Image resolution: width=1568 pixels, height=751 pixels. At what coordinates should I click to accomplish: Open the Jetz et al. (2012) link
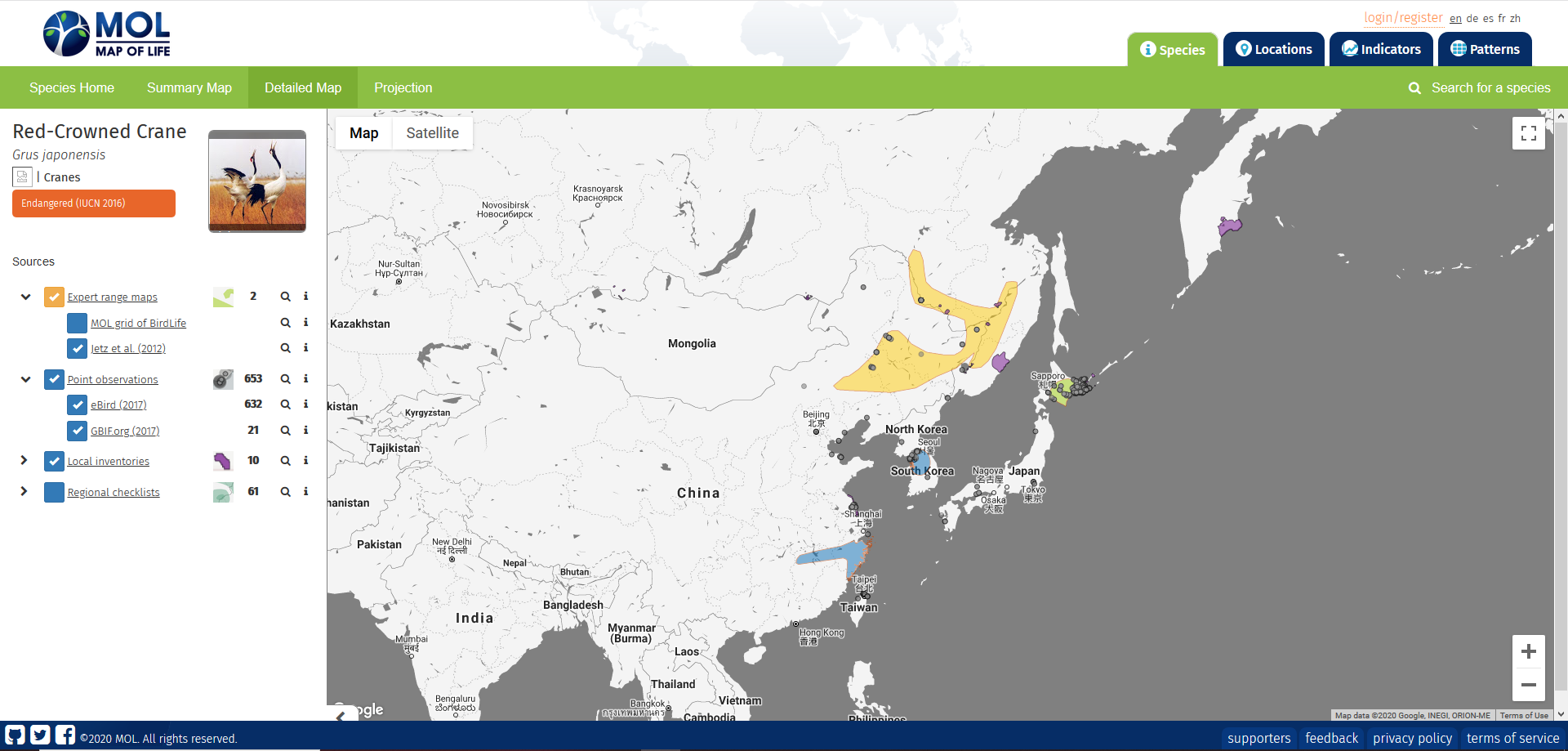[x=128, y=349]
